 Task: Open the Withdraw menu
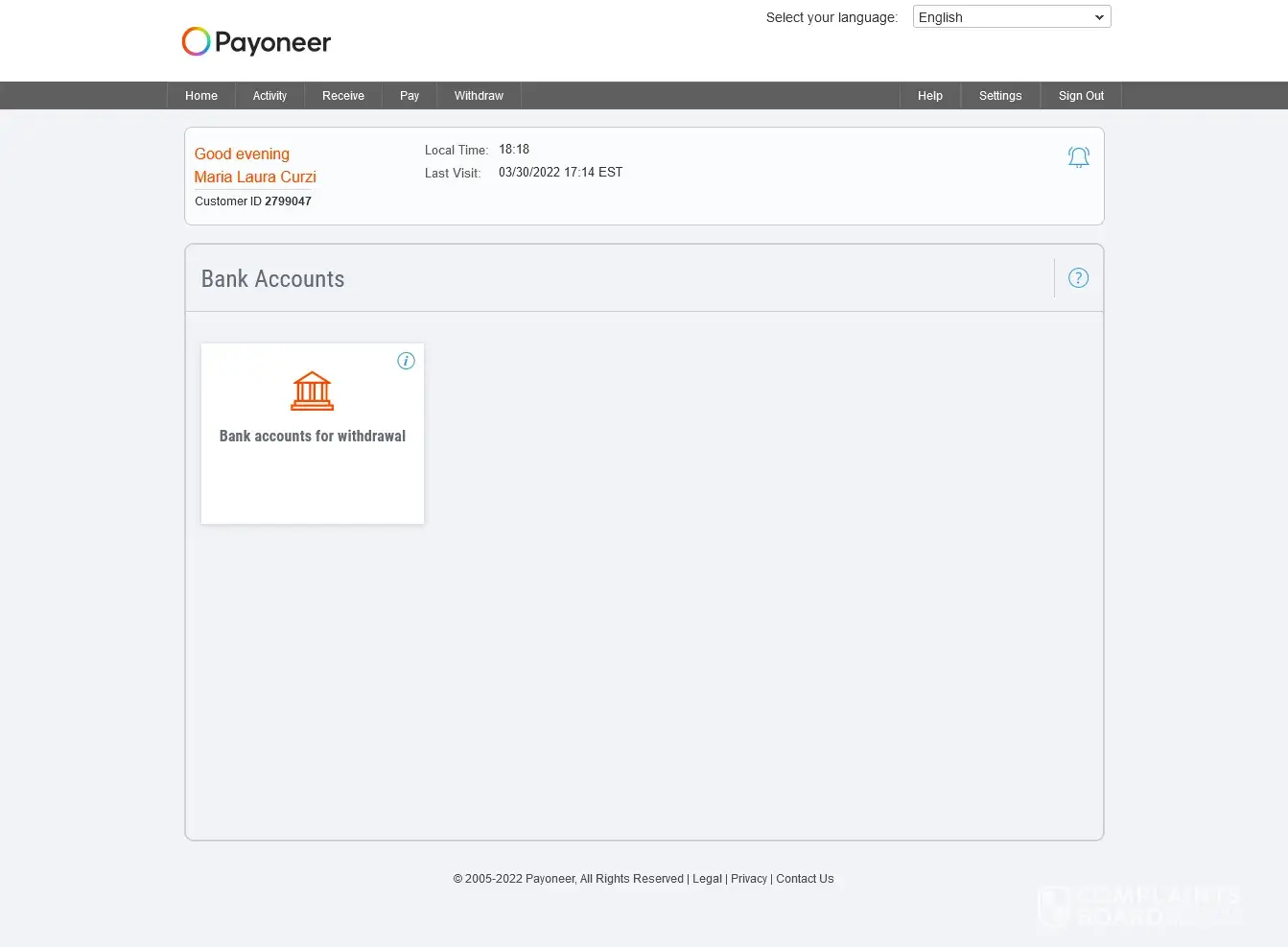479,96
